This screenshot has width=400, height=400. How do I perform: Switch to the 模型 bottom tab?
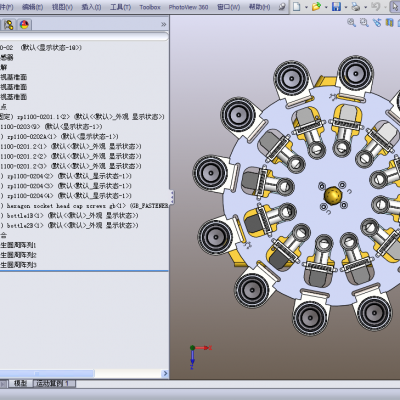tap(20, 384)
